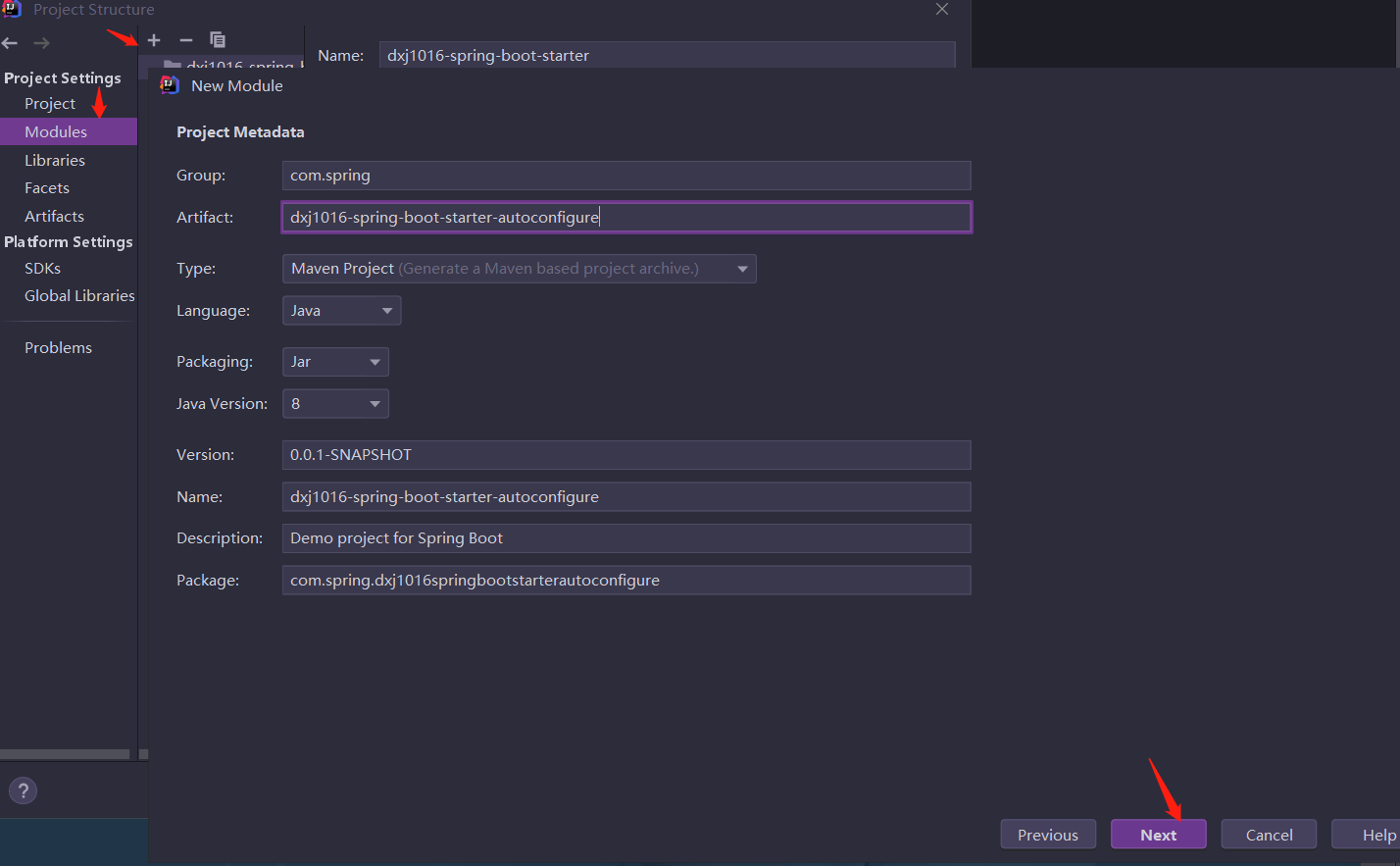Open SDKs under Platform Settings
Screen dimensions: 1400x866
point(42,268)
